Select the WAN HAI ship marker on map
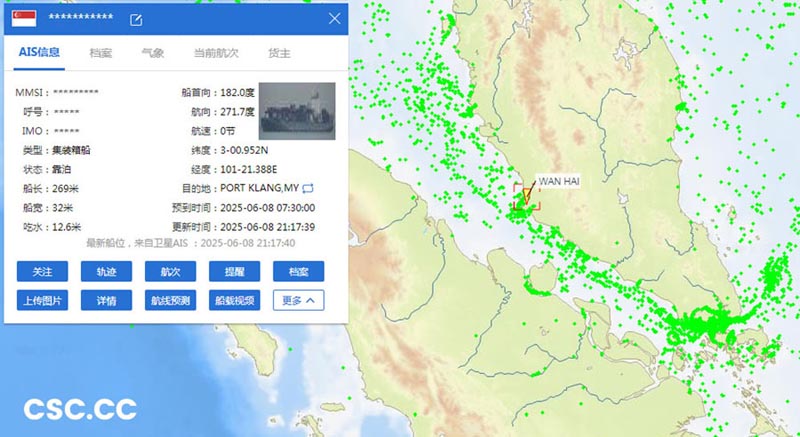 526,197
